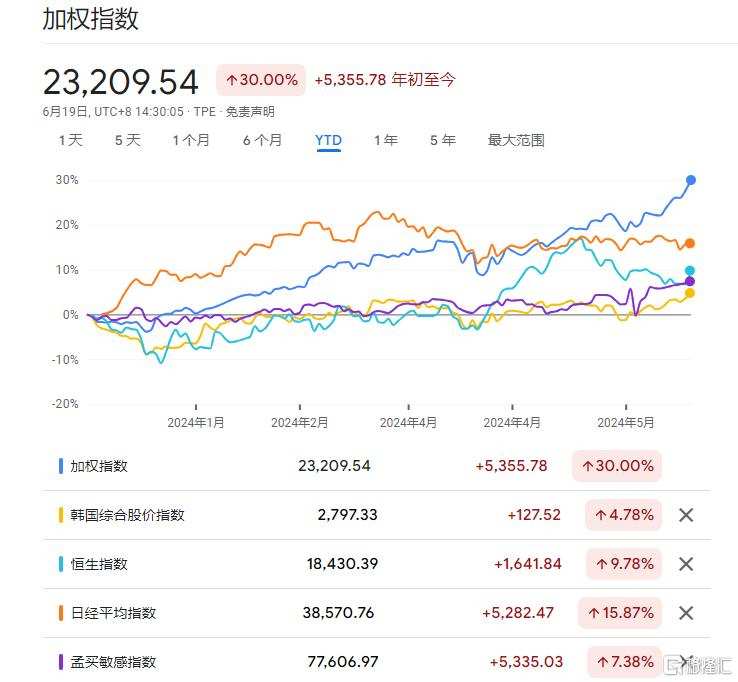Switch to the 6个月 range
Viewport: 738px width, 682px height.
click(x=262, y=140)
